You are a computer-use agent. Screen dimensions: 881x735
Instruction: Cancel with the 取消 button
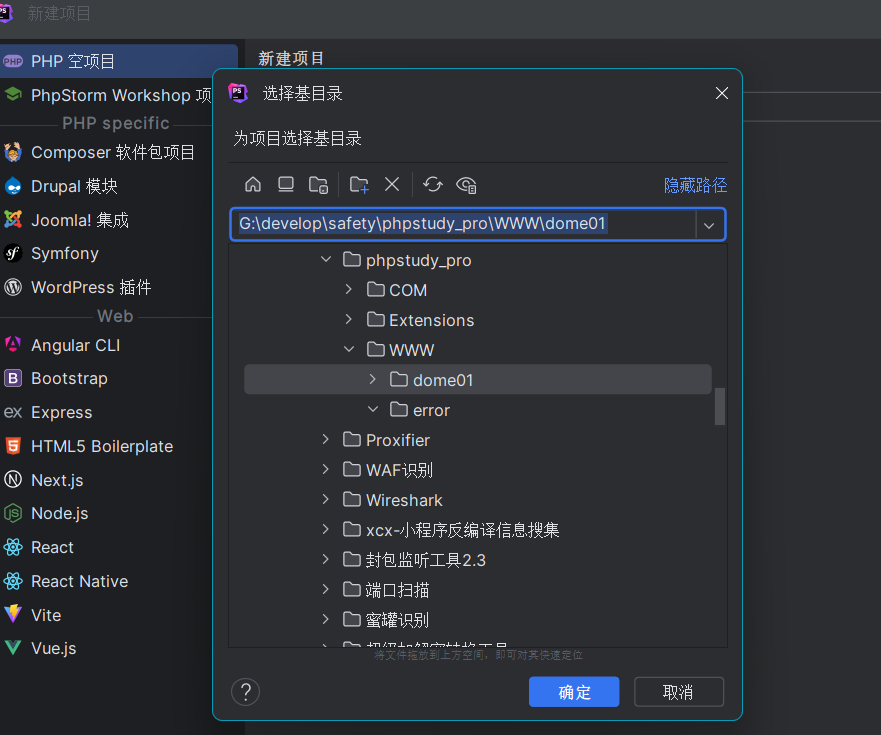[679, 692]
